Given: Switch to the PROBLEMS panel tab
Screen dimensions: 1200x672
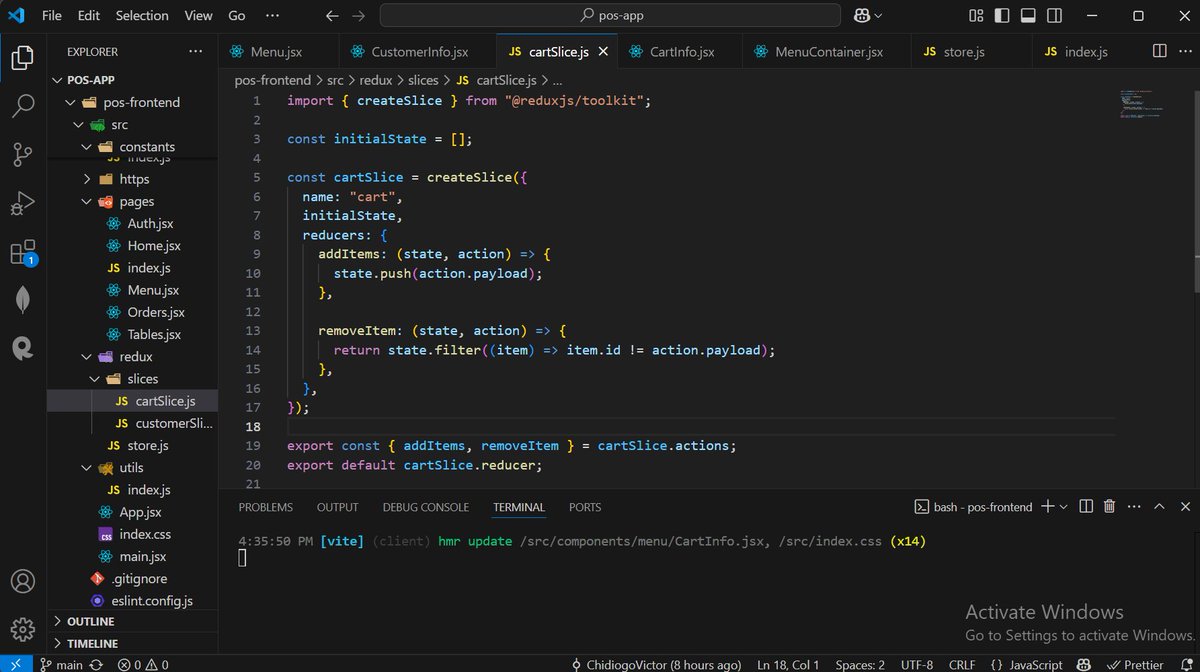Looking at the screenshot, I should pyautogui.click(x=266, y=507).
